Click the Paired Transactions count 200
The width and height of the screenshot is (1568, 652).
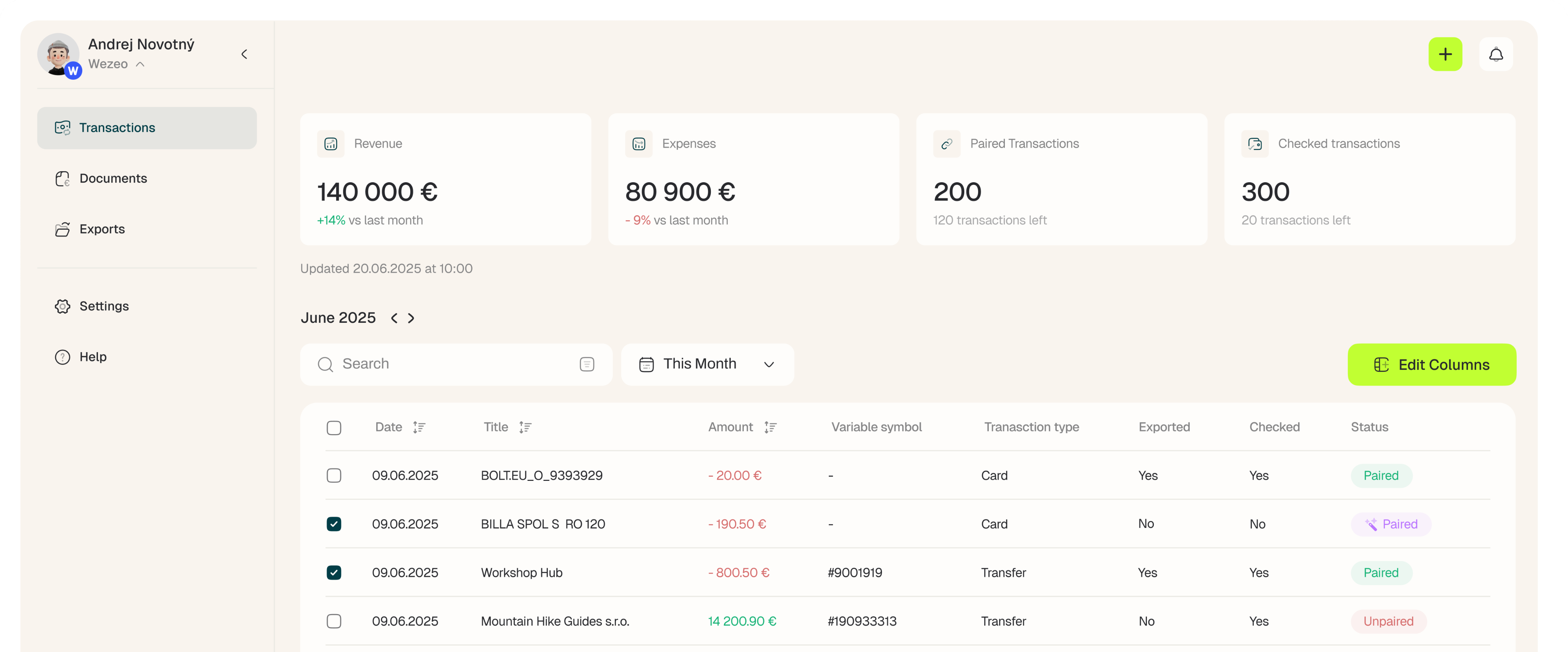(x=957, y=192)
